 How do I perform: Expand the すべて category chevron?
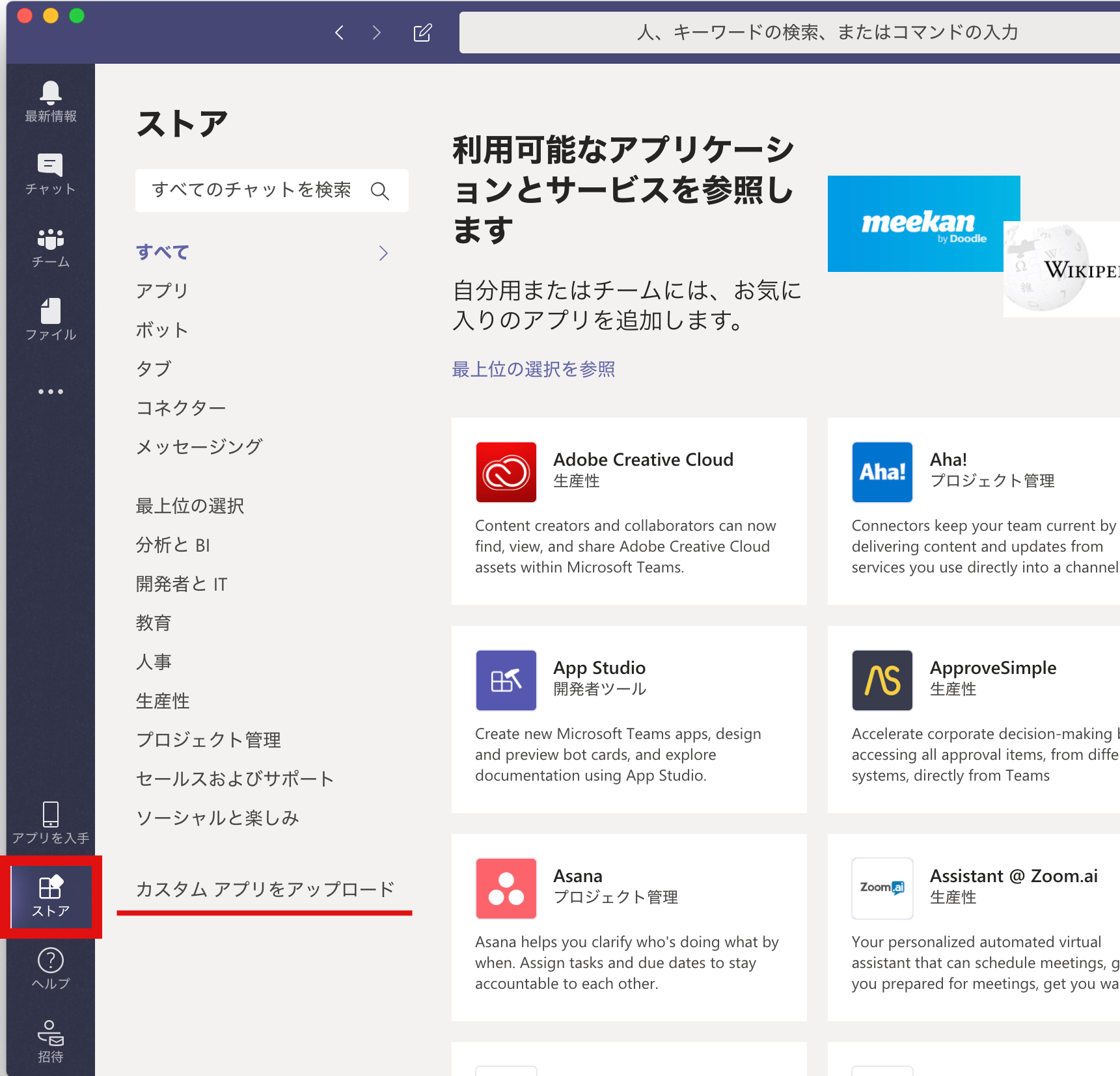[x=383, y=253]
